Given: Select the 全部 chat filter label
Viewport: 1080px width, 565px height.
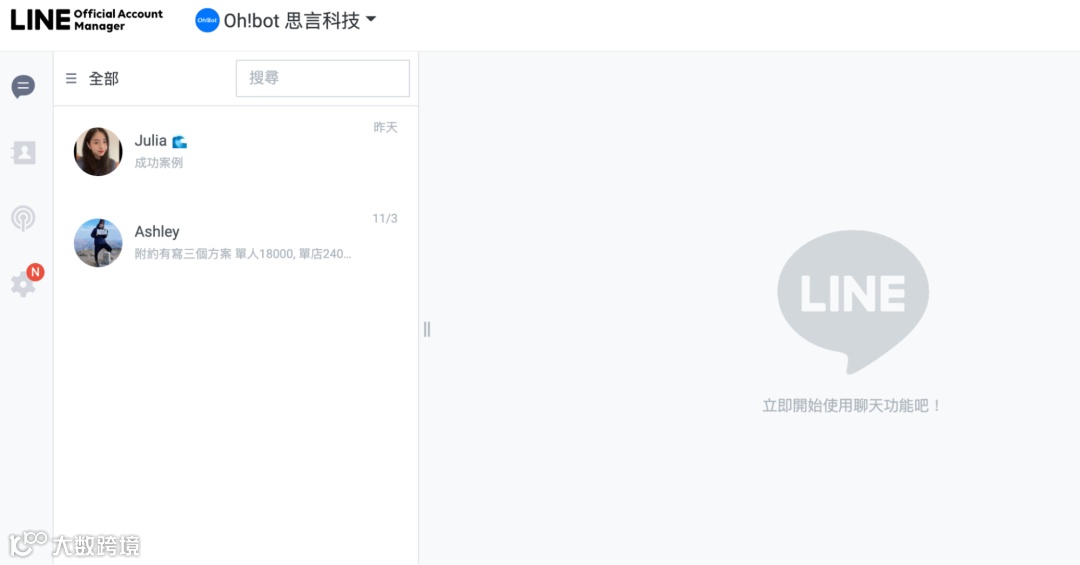Looking at the screenshot, I should [103, 79].
